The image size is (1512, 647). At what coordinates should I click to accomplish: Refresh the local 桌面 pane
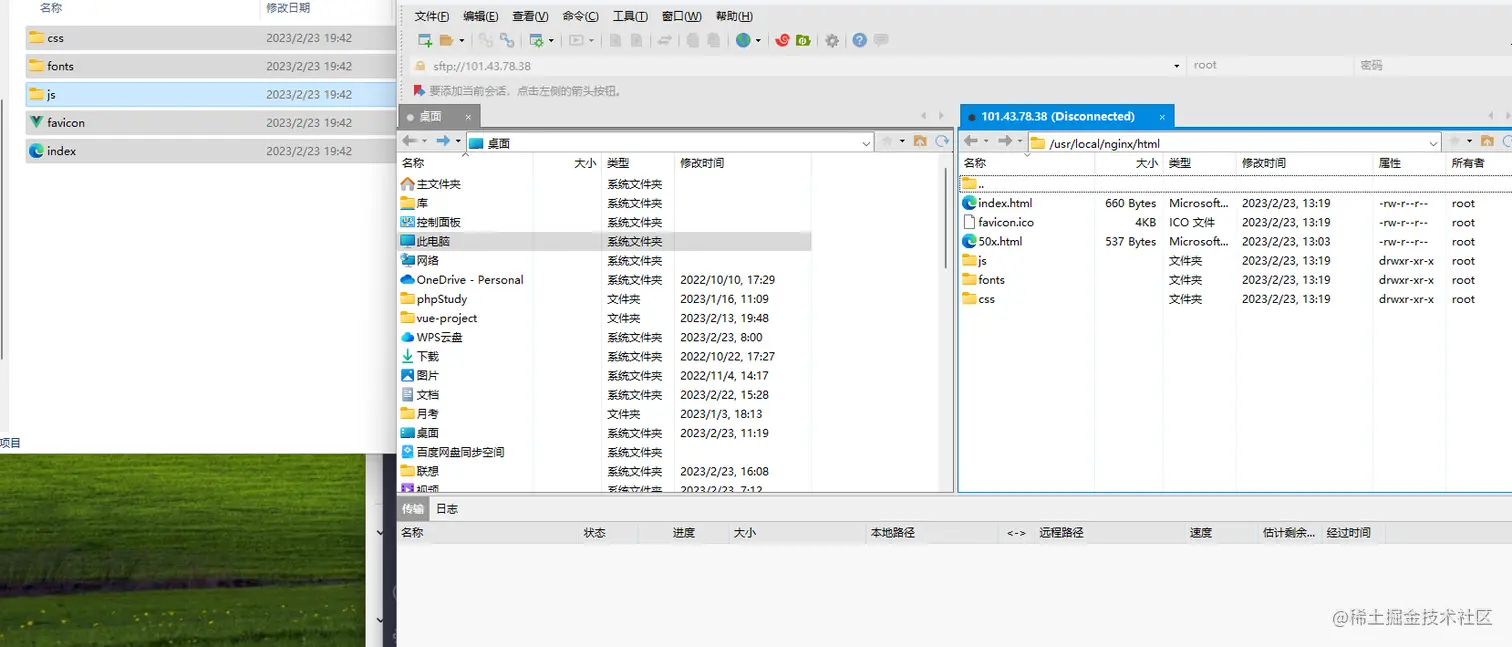click(942, 142)
